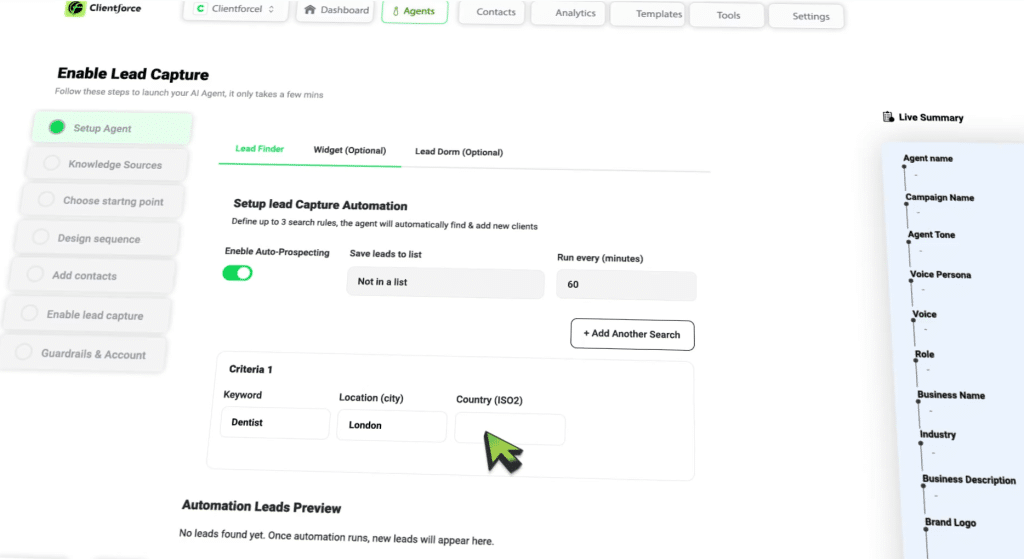Click the Live Summary clipboard icon

888,117
